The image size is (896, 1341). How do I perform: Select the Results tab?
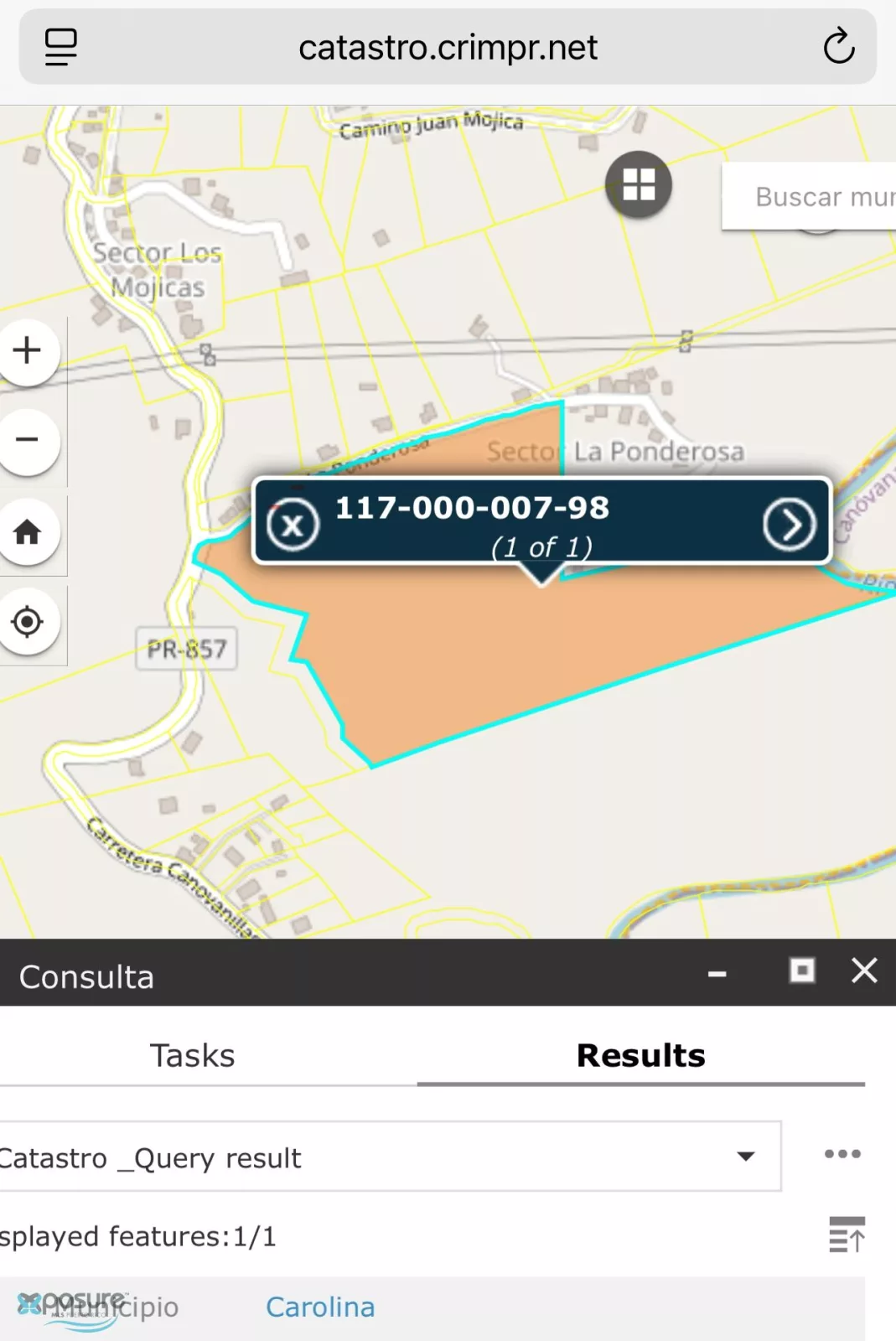[x=641, y=1055]
